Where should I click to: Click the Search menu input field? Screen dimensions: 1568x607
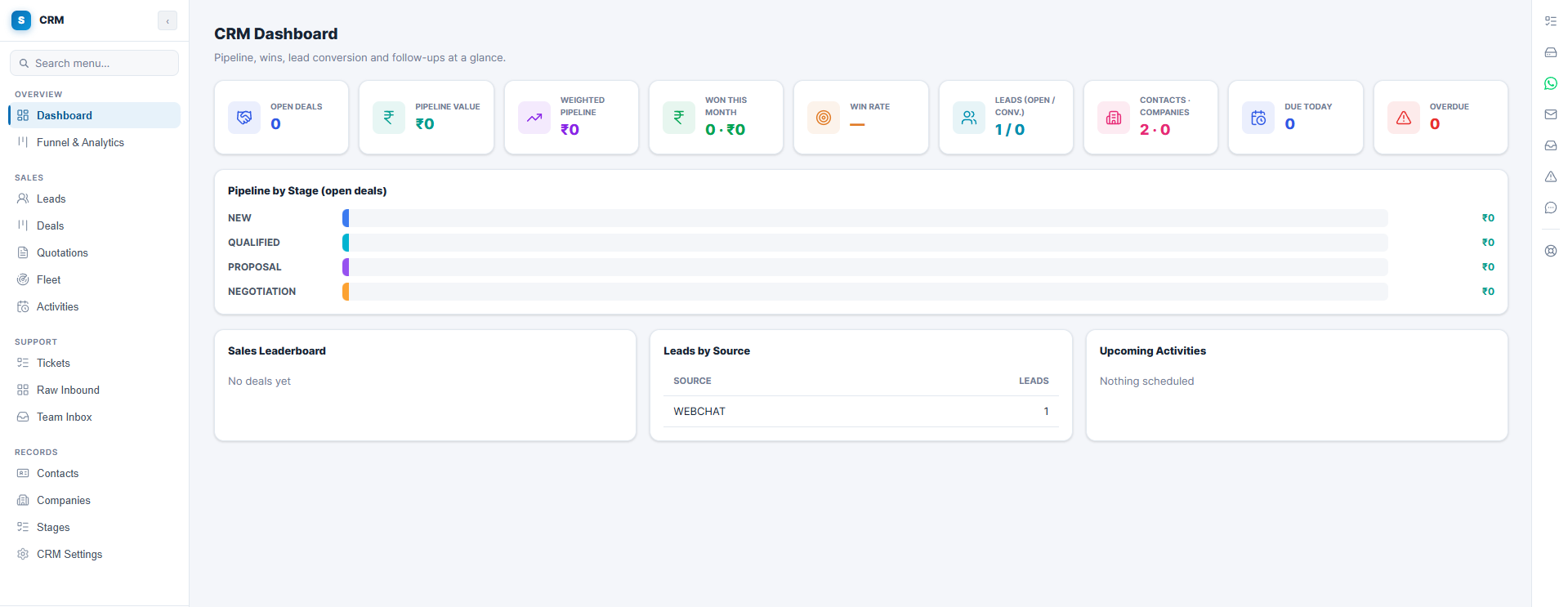click(x=94, y=63)
